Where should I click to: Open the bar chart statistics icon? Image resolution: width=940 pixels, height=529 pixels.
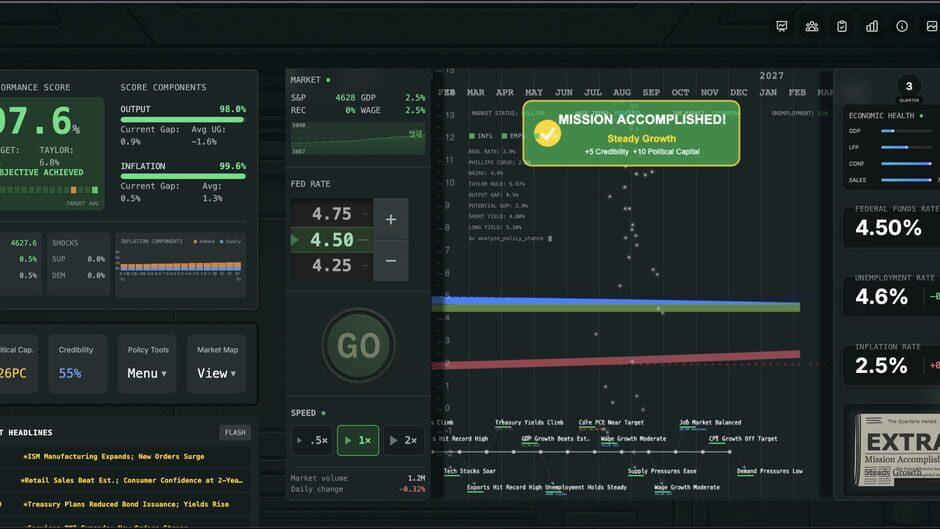[872, 26]
